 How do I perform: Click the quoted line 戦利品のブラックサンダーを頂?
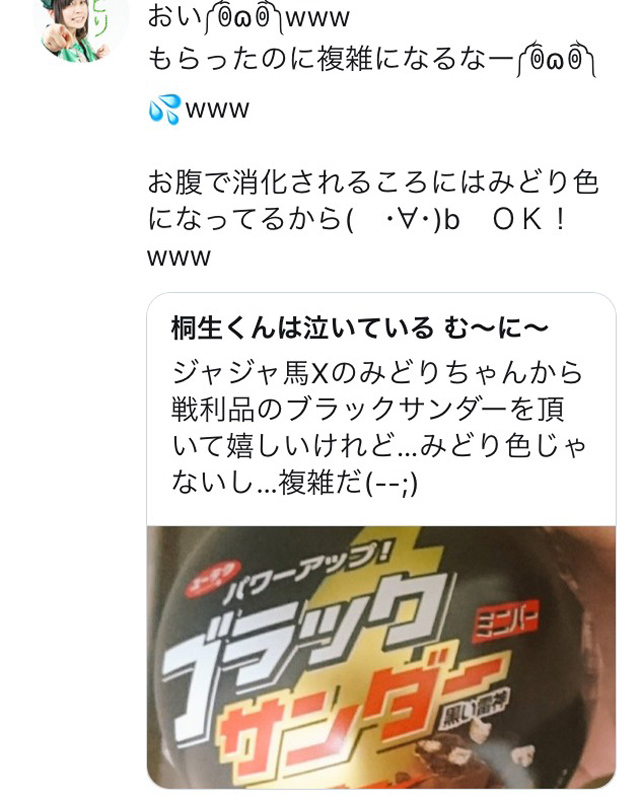point(368,409)
